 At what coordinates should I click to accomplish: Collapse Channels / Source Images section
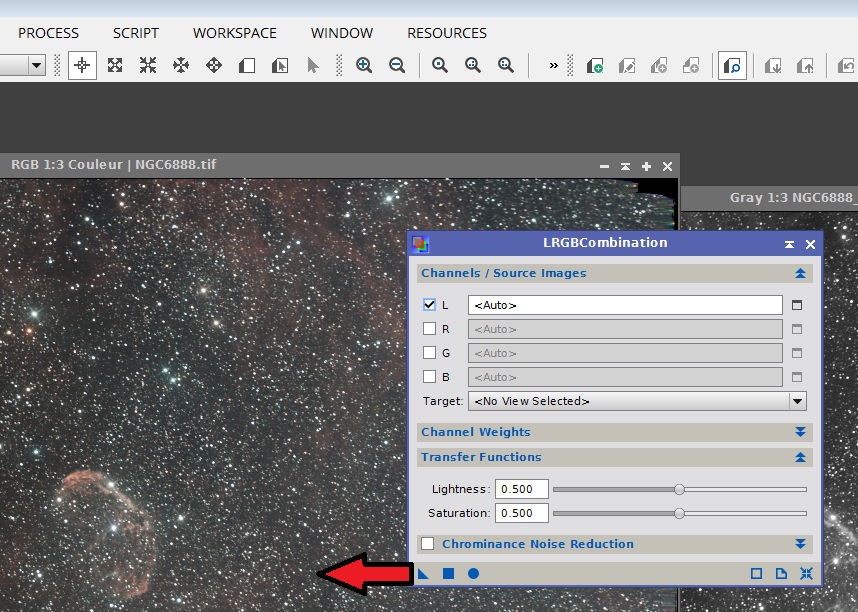coord(800,273)
